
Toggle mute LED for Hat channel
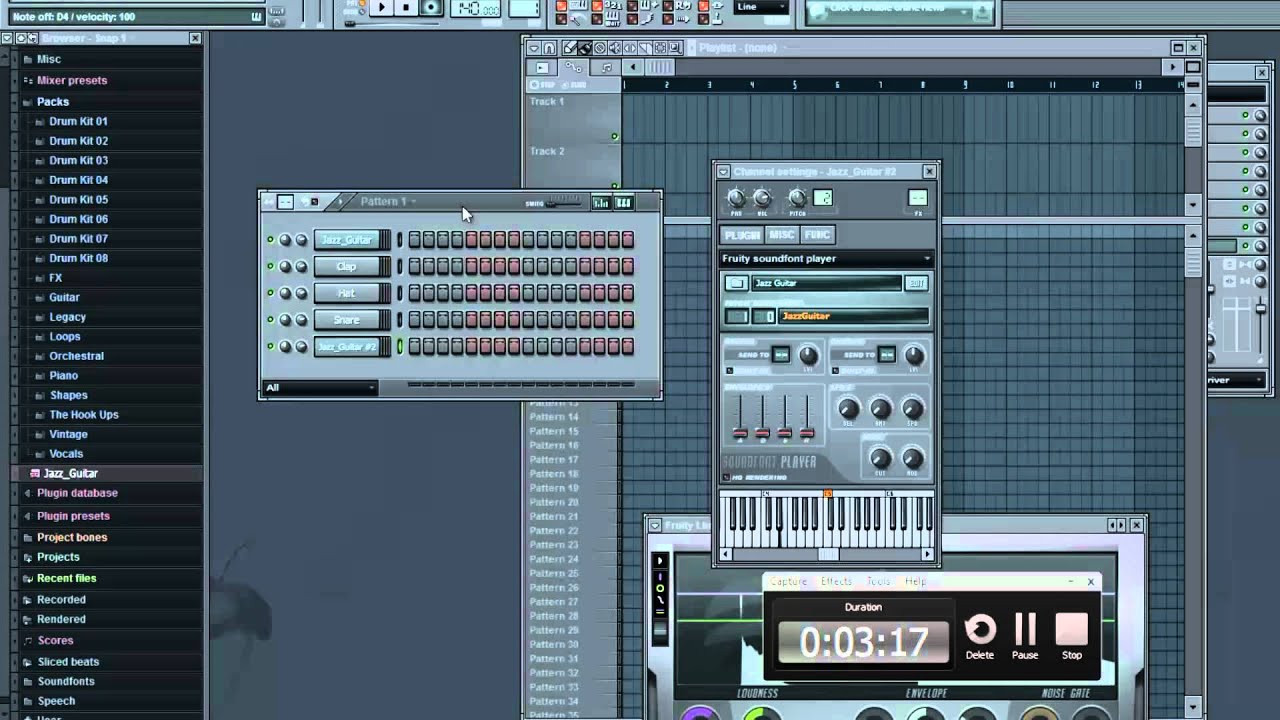(270, 293)
